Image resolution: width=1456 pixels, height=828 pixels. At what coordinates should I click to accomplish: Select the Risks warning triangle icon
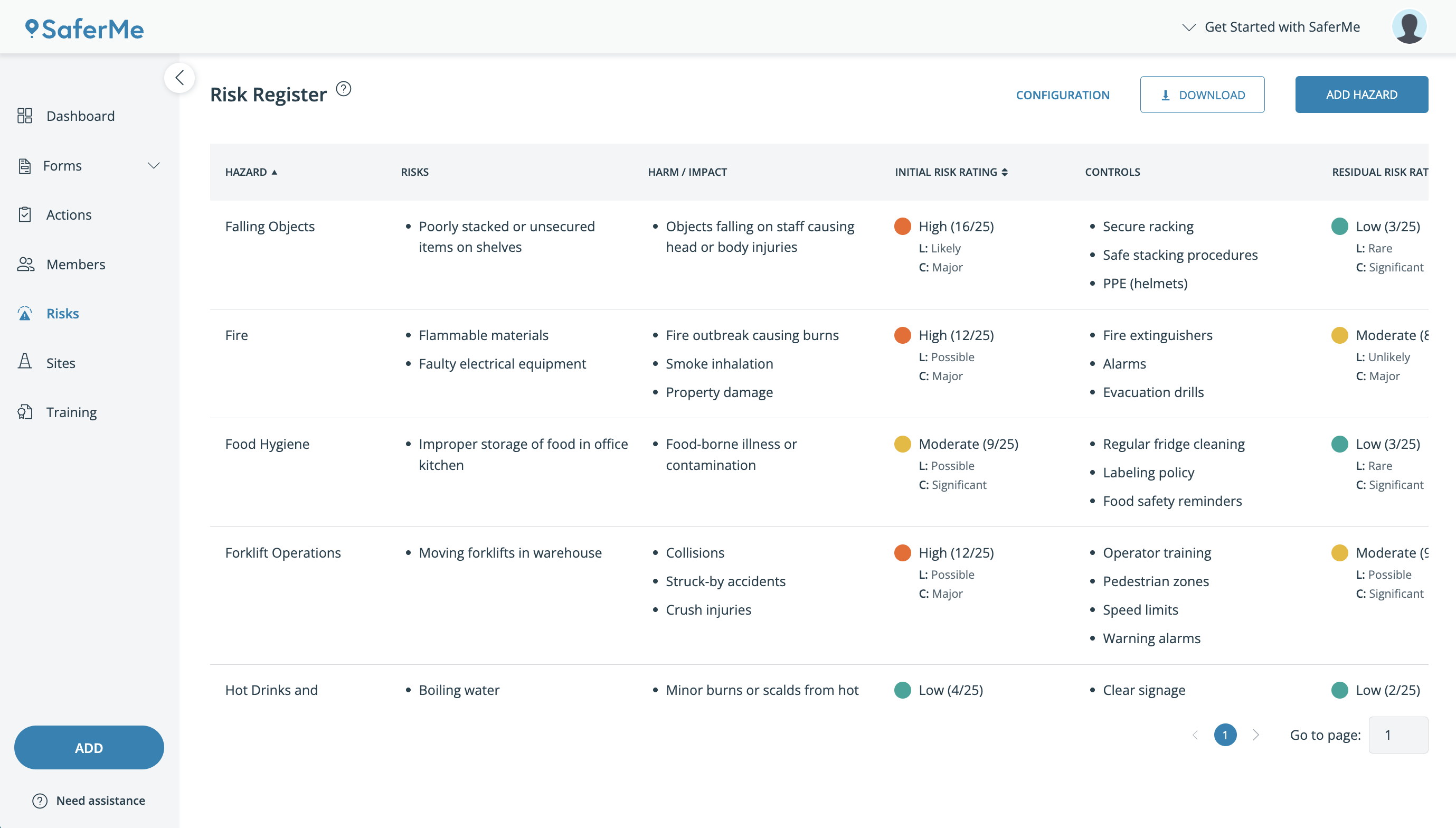25,313
